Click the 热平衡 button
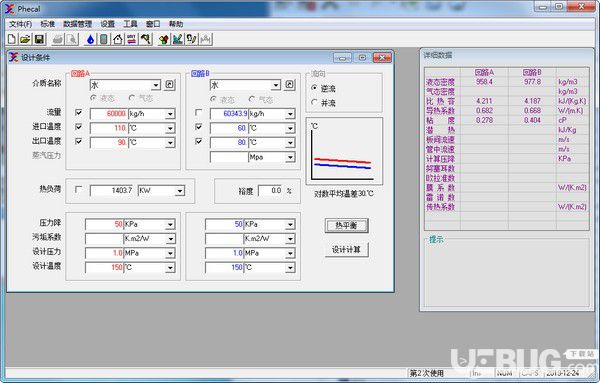 (346, 225)
